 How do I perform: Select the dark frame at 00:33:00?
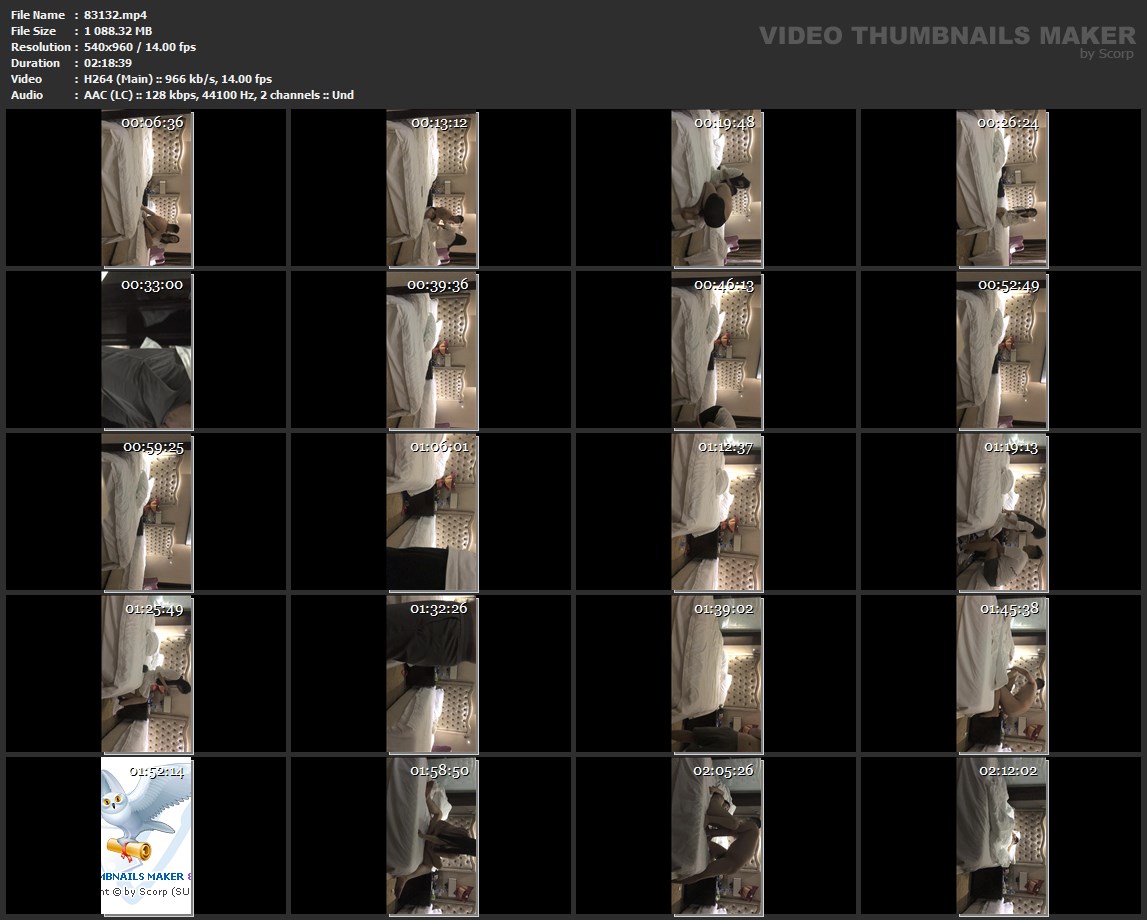147,350
